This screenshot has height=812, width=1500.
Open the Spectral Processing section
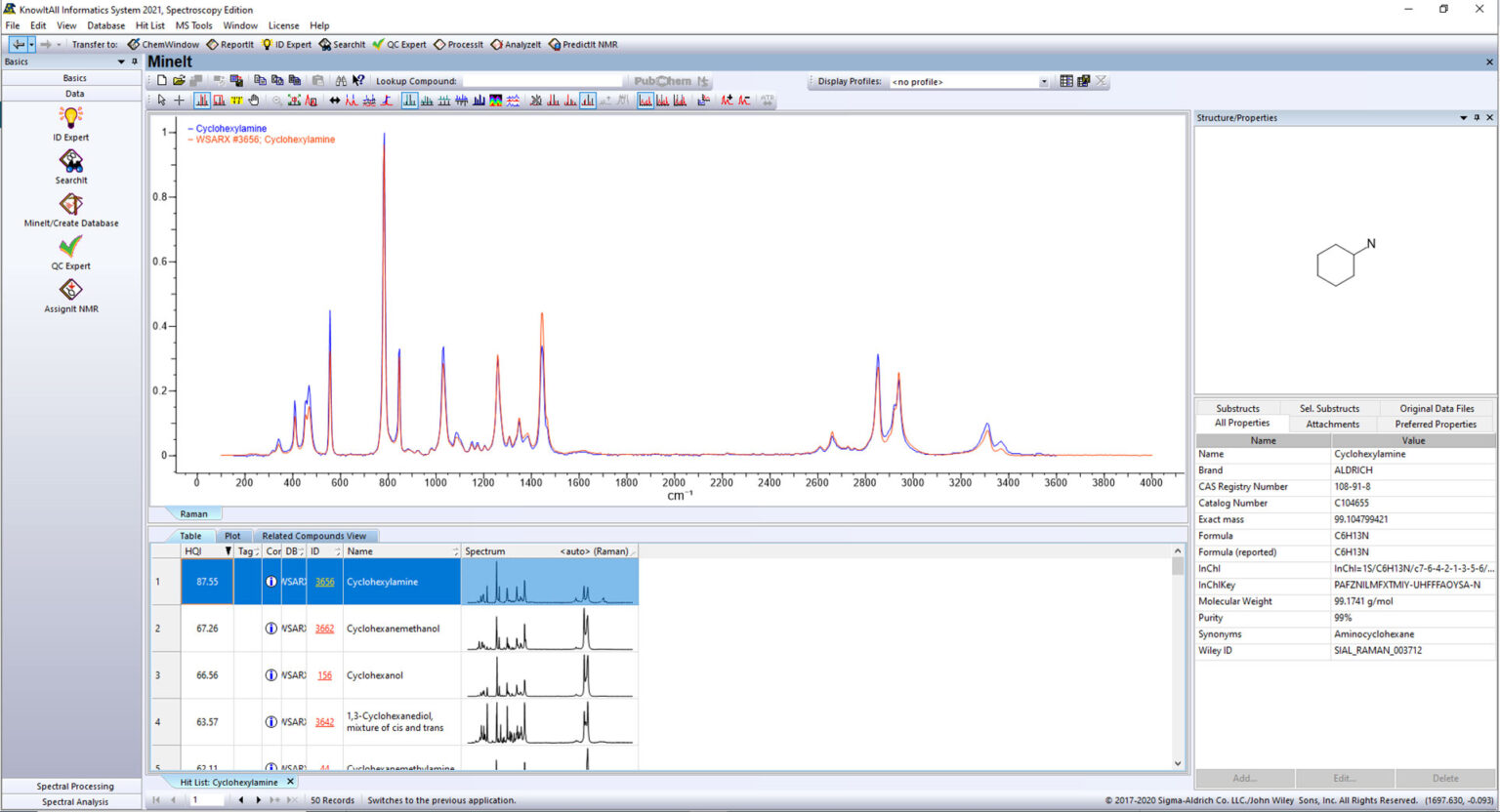click(x=73, y=786)
